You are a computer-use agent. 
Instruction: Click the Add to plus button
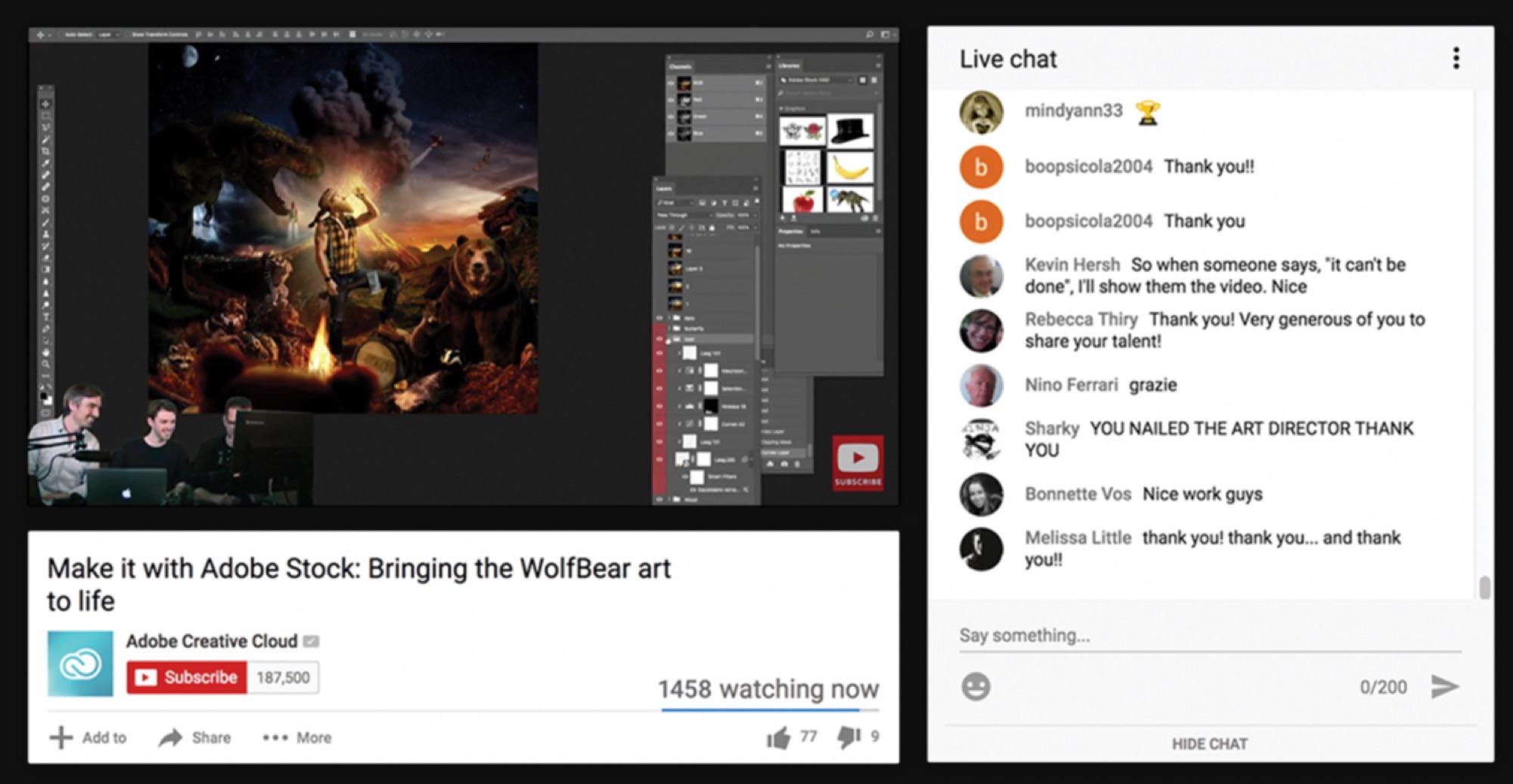[88, 737]
